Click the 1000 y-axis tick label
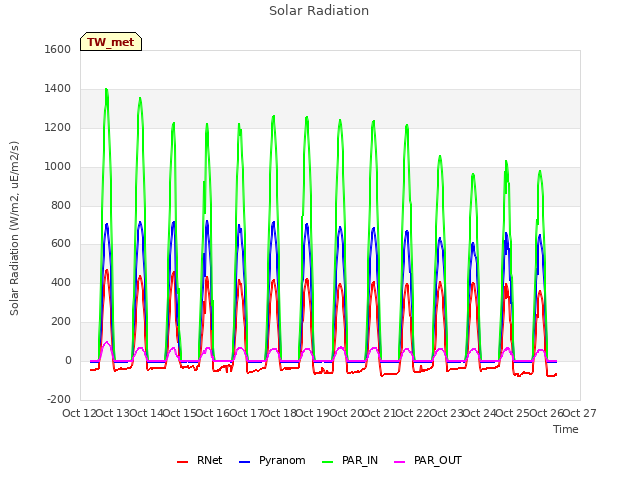The height and width of the screenshot is (480, 640). pyautogui.click(x=58, y=166)
